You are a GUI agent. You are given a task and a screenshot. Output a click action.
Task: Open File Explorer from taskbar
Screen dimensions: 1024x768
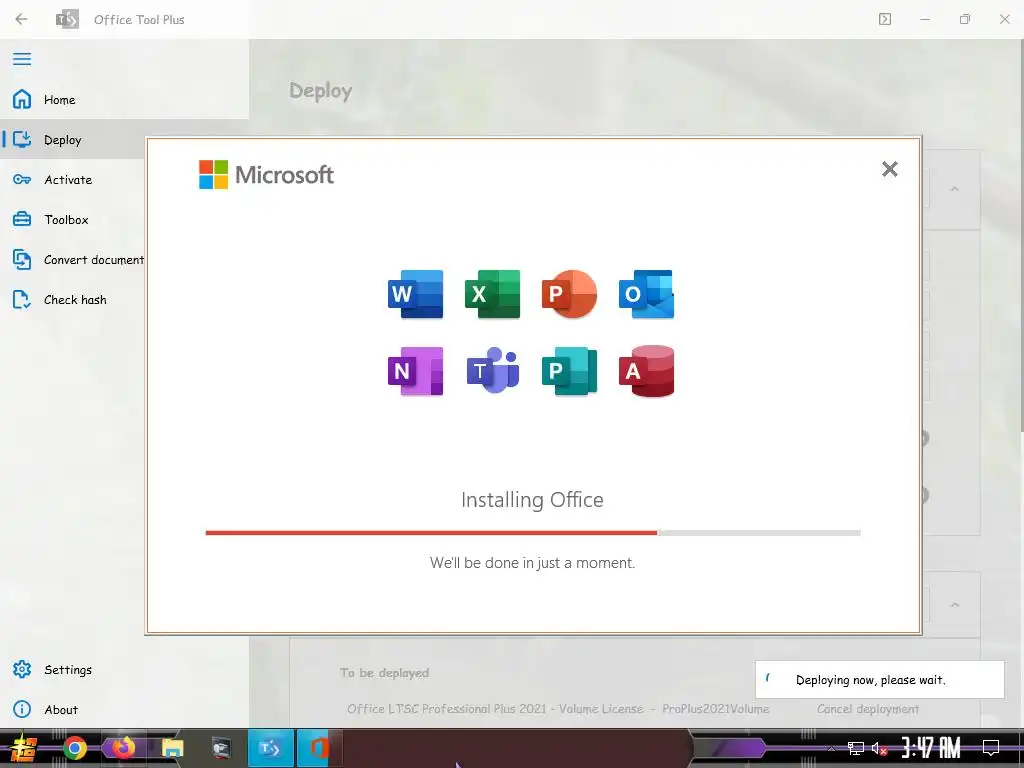[x=172, y=748]
